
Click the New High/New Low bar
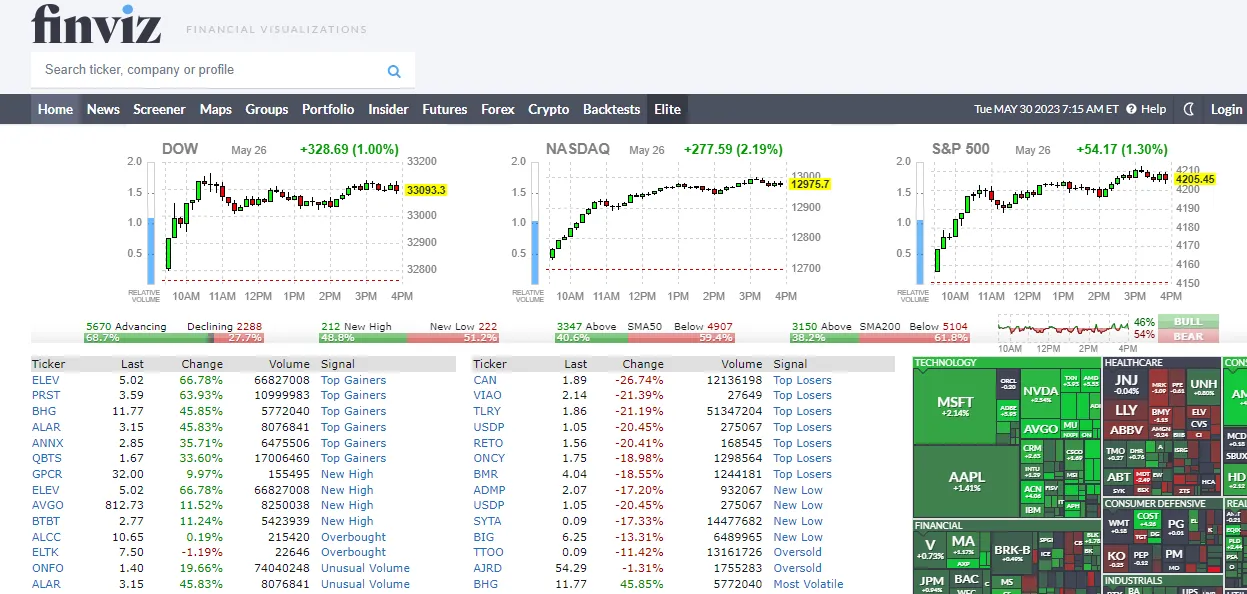(409, 338)
